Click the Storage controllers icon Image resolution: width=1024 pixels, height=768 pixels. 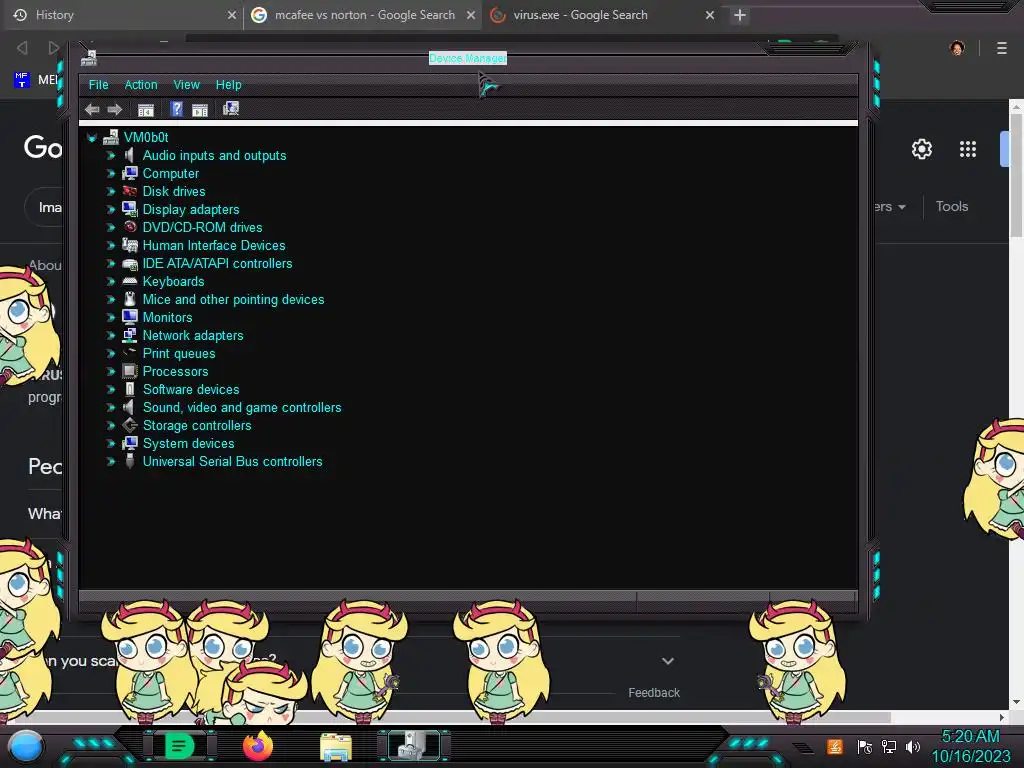pyautogui.click(x=129, y=425)
